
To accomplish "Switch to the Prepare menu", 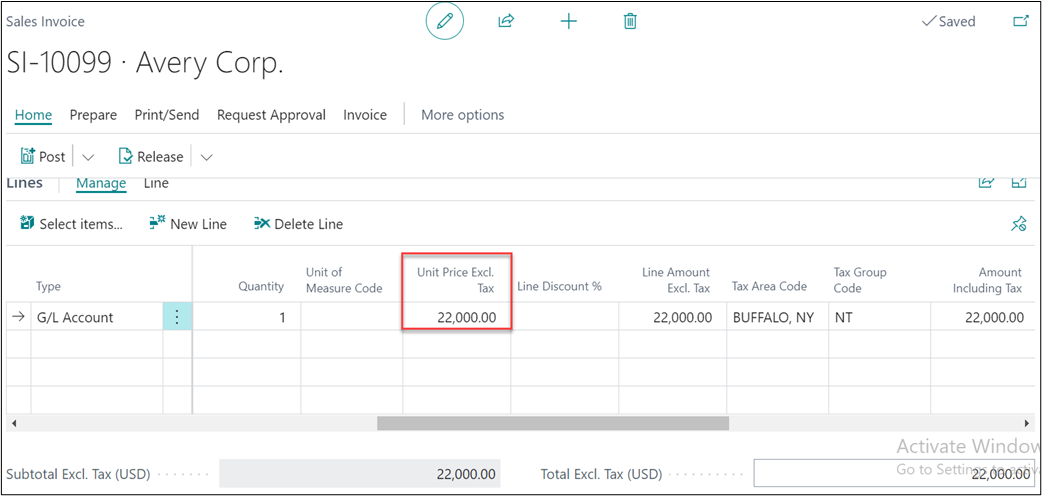I will (x=93, y=115).
